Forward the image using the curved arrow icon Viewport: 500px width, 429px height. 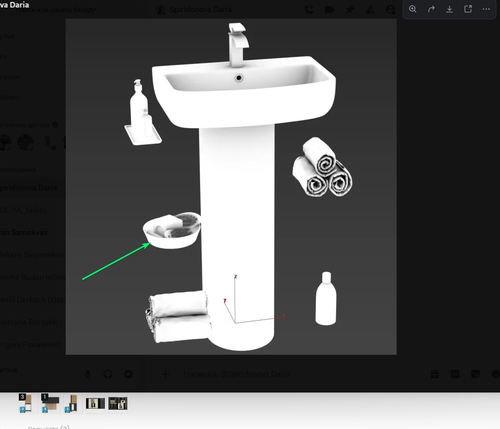(431, 9)
